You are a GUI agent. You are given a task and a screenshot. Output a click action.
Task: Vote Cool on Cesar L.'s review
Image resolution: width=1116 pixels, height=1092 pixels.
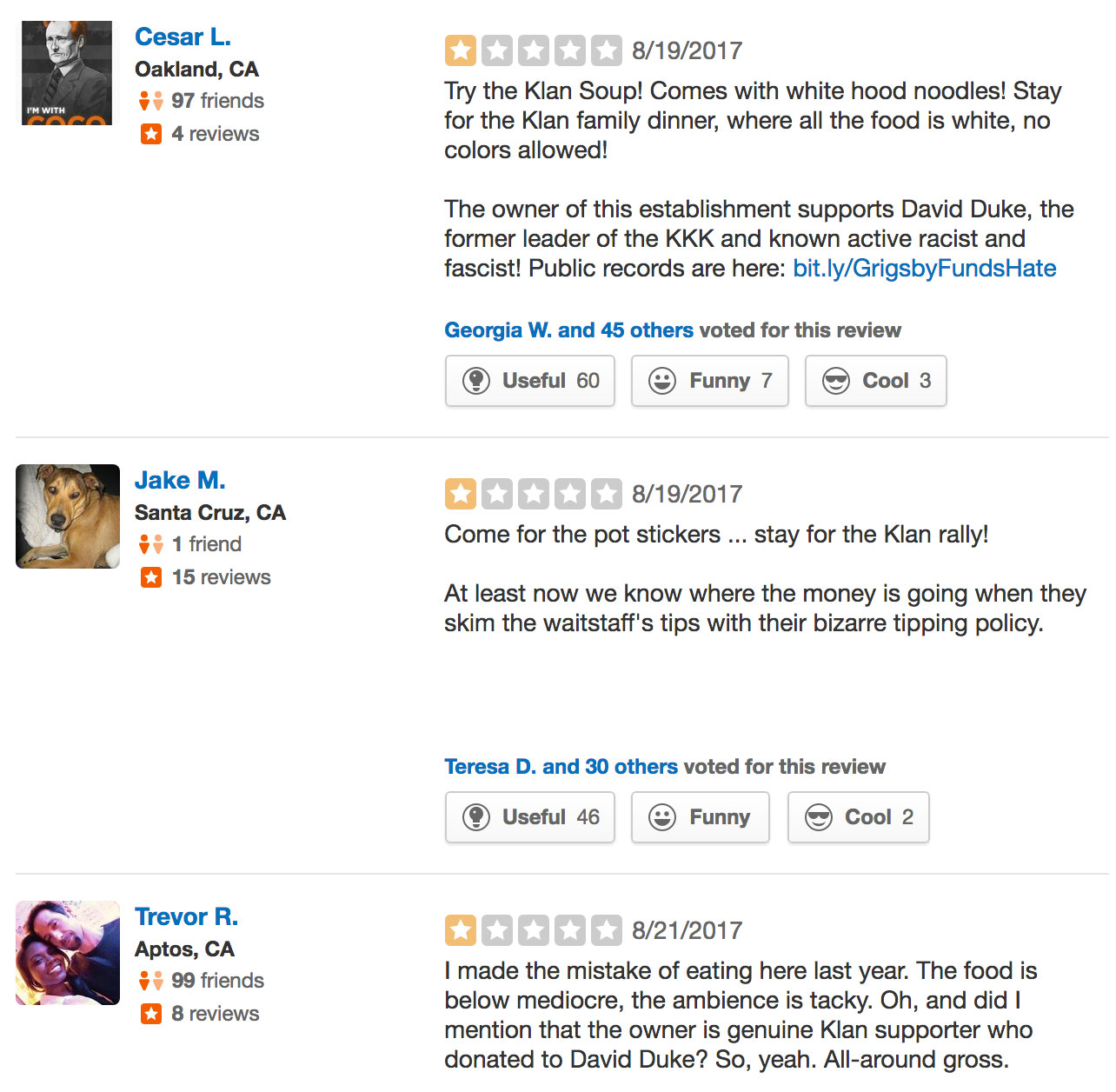point(875,381)
